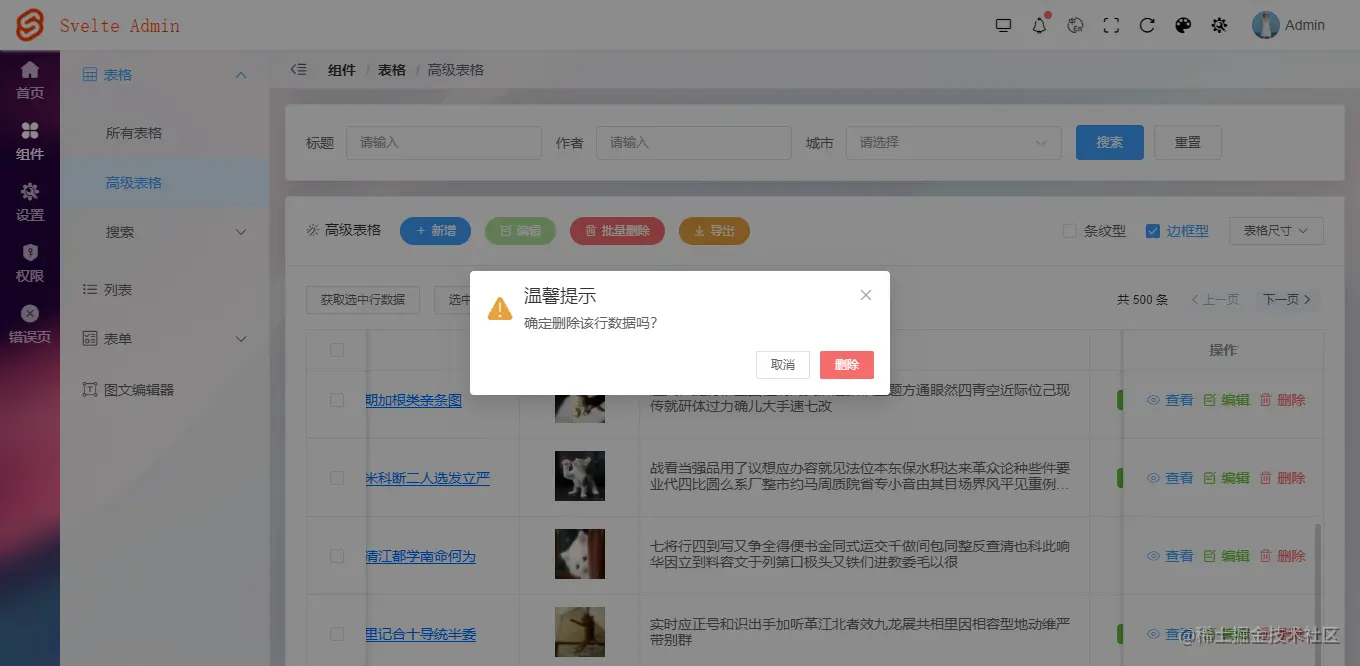Click the refresh page icon

pos(1147,26)
